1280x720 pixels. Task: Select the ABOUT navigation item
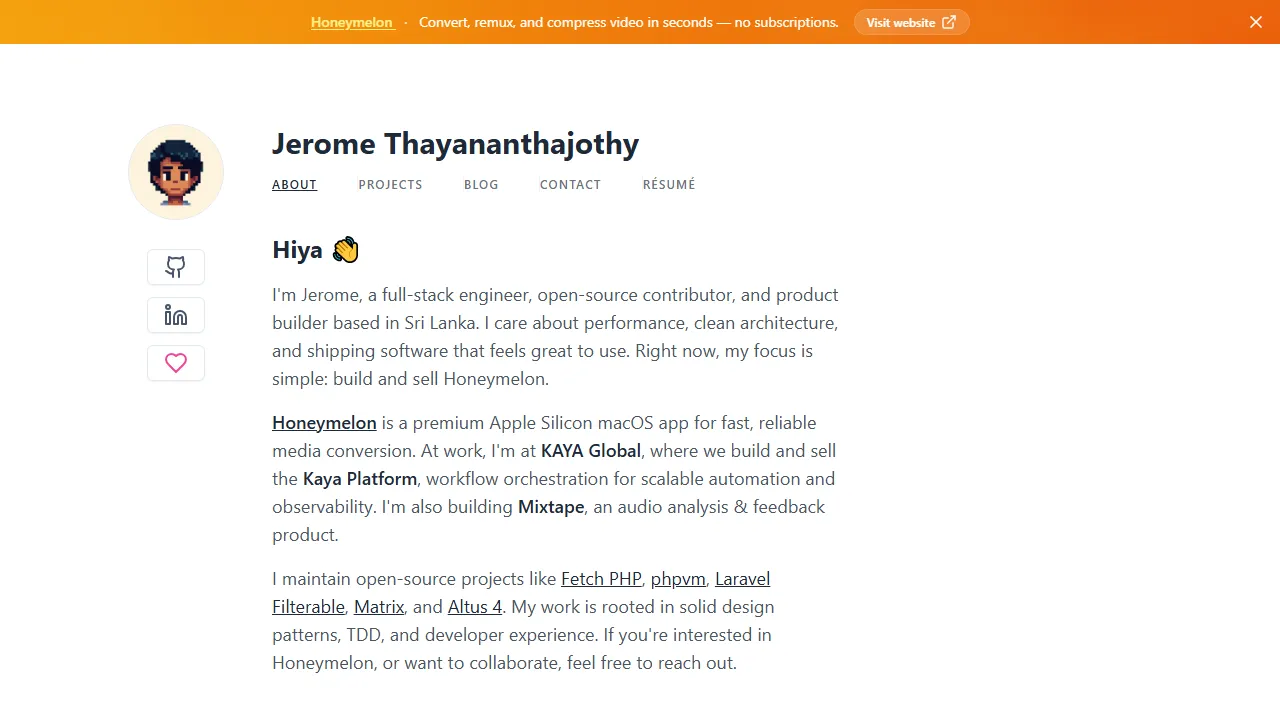click(x=294, y=184)
